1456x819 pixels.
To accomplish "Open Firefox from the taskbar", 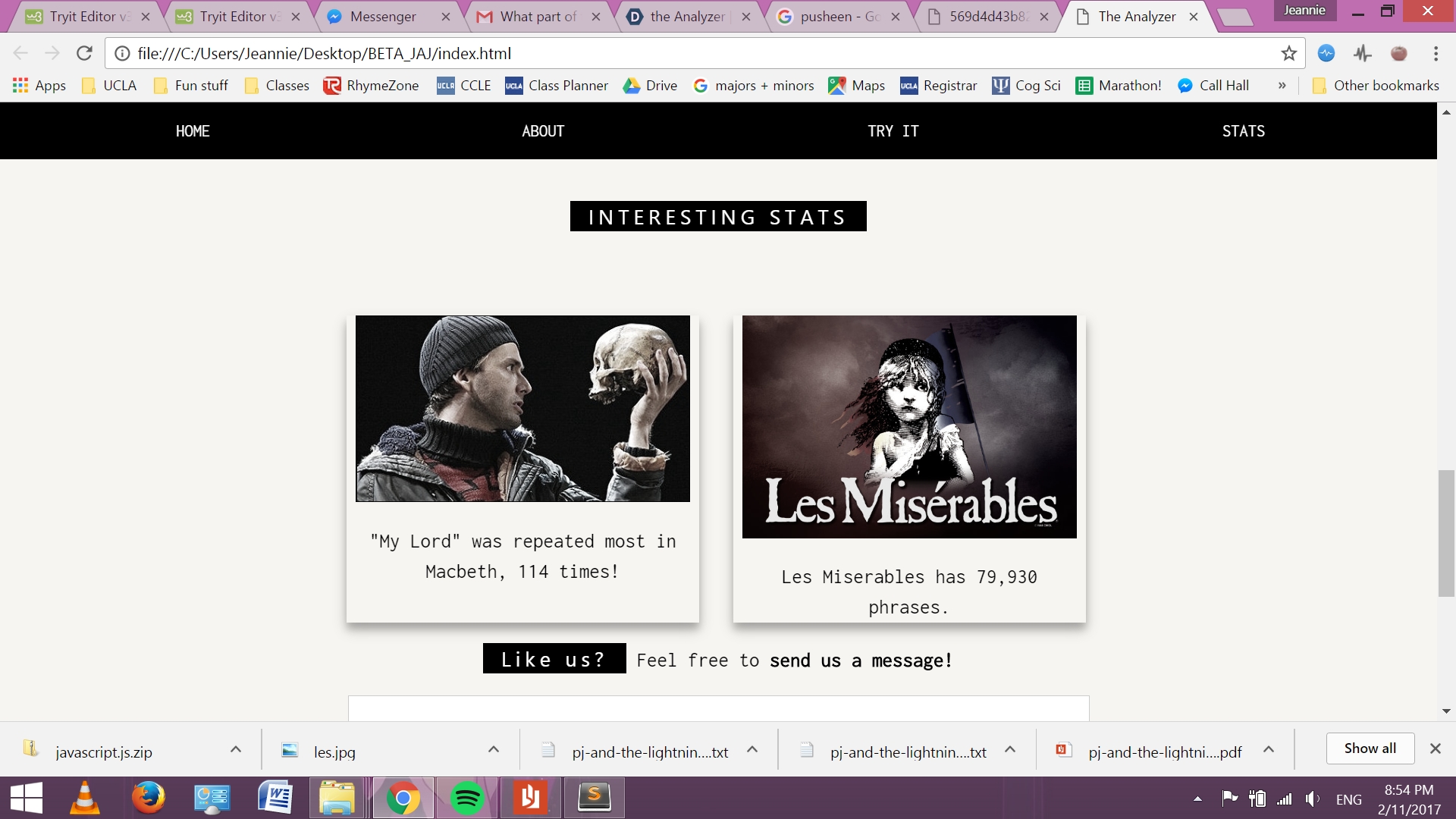I will click(148, 798).
